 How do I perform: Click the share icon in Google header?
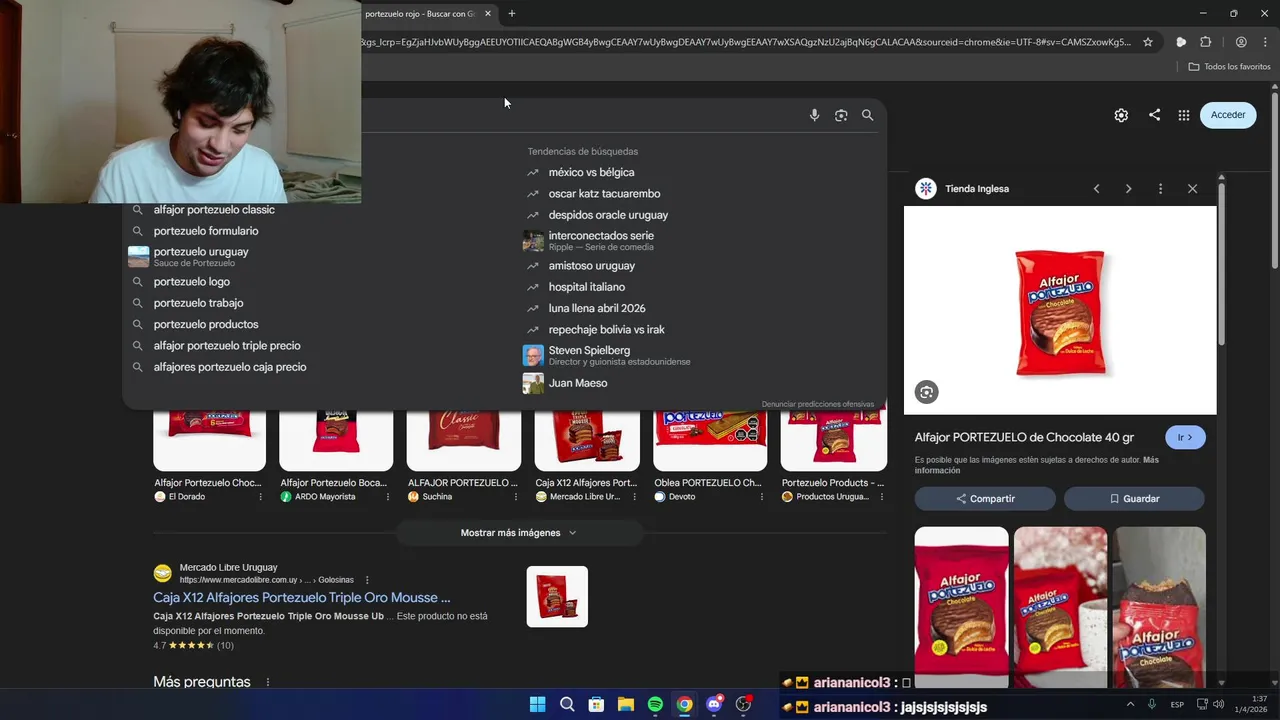pyautogui.click(x=1154, y=115)
